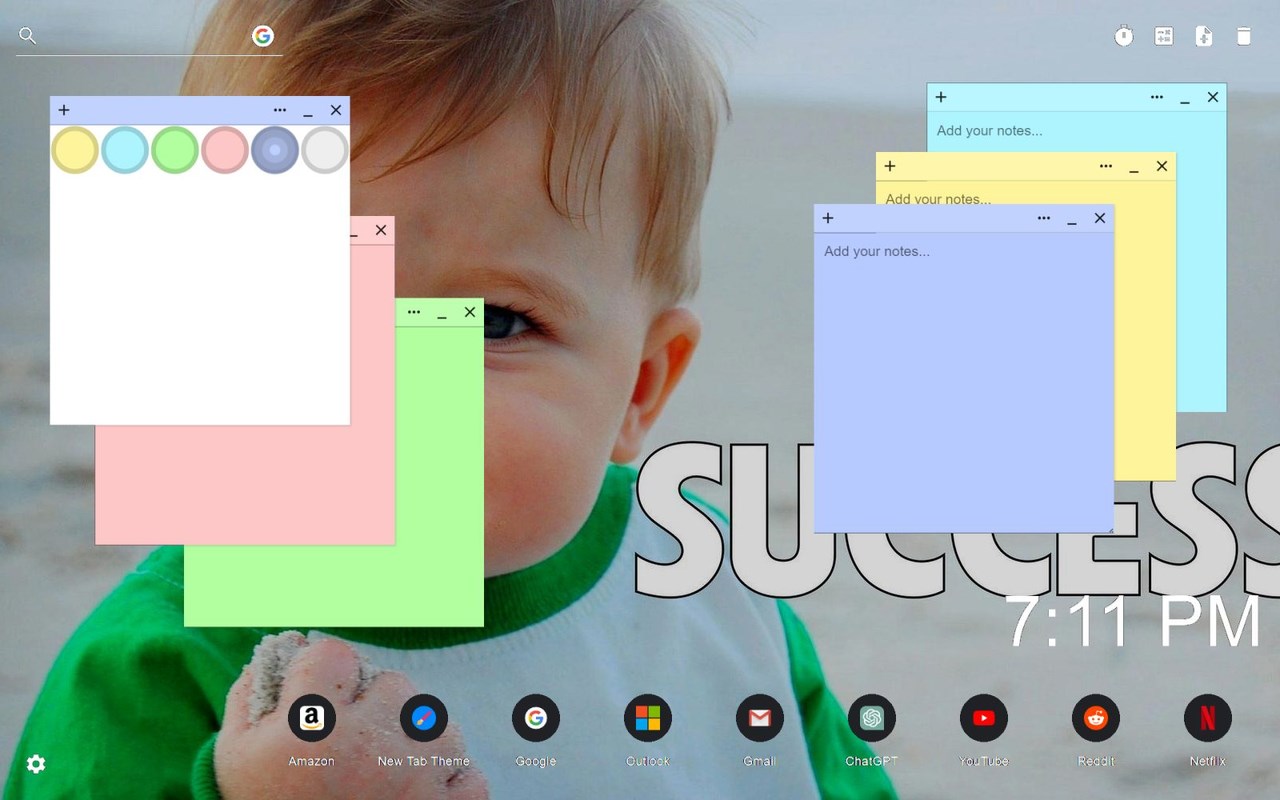
Task: Click into the search input field
Action: point(142,37)
